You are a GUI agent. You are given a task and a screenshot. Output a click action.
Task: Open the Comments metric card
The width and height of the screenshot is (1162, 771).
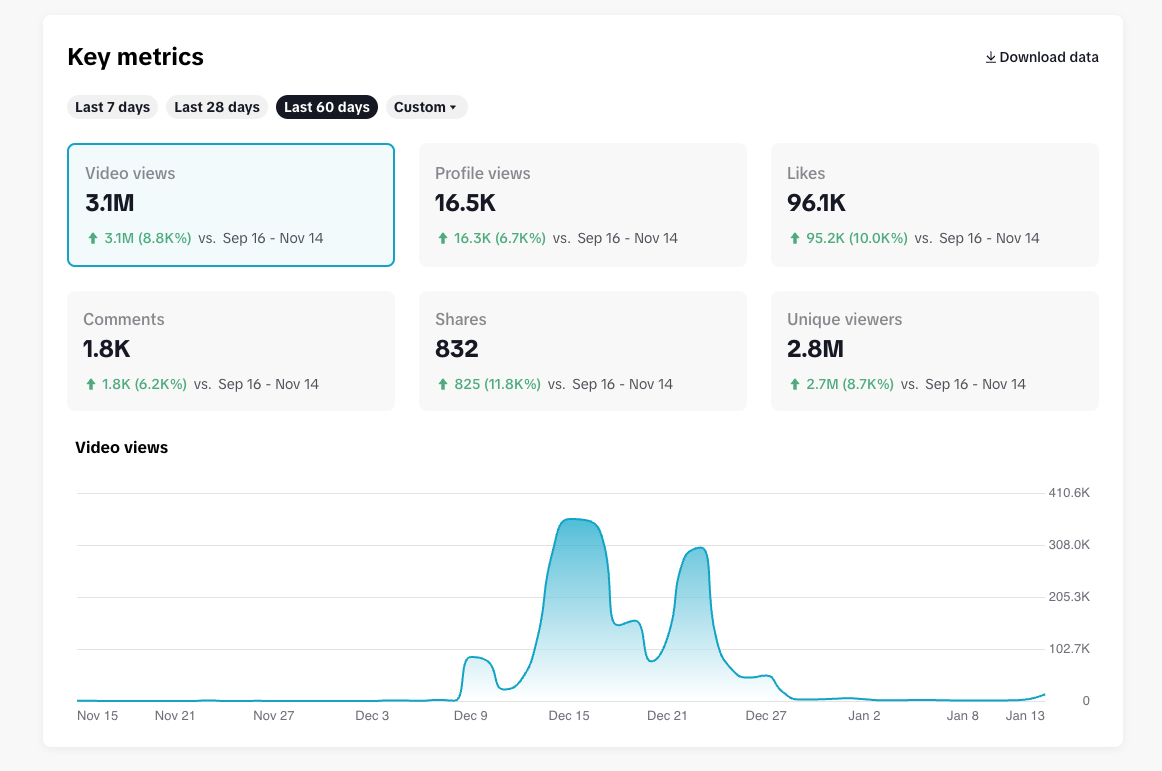click(230, 351)
